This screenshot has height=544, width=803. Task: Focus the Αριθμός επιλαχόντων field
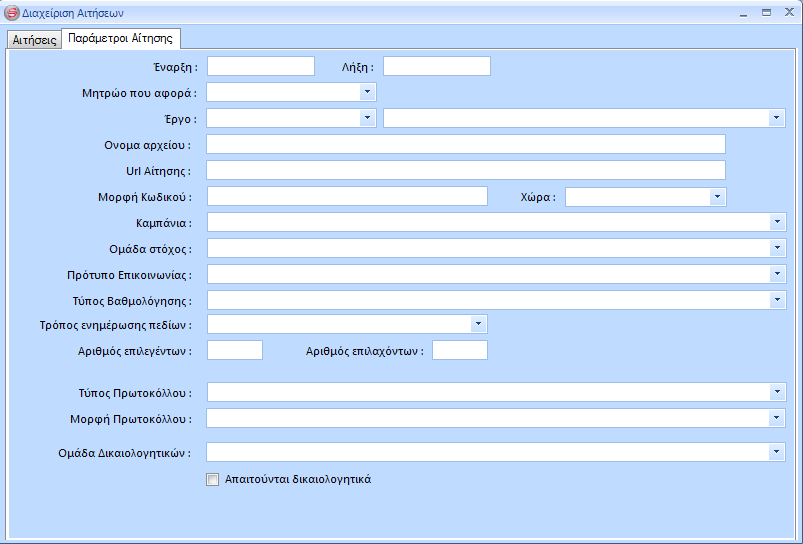pos(459,350)
